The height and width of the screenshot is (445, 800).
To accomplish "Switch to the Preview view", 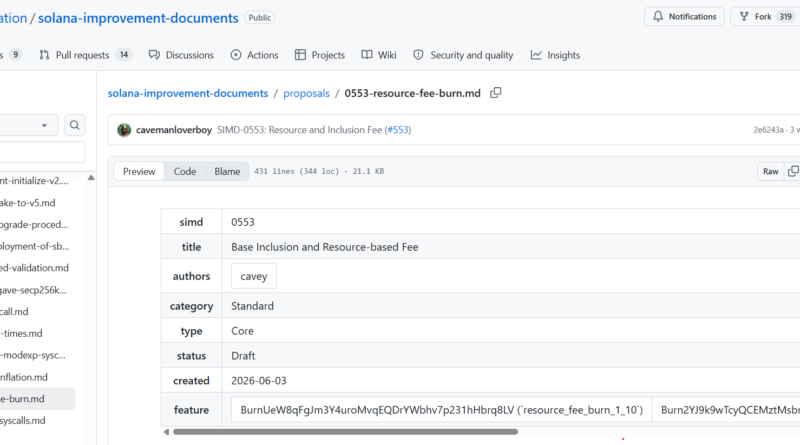I will click(x=139, y=171).
